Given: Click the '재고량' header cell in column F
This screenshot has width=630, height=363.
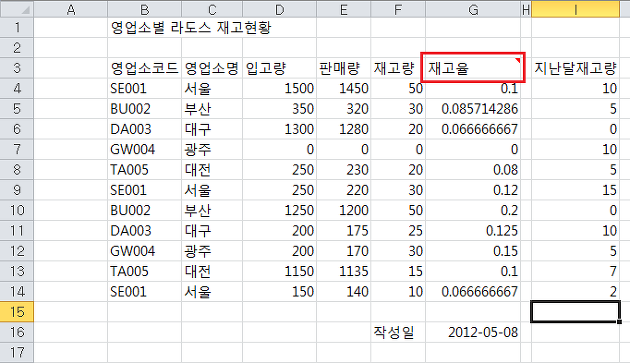Looking at the screenshot, I should (x=398, y=68).
